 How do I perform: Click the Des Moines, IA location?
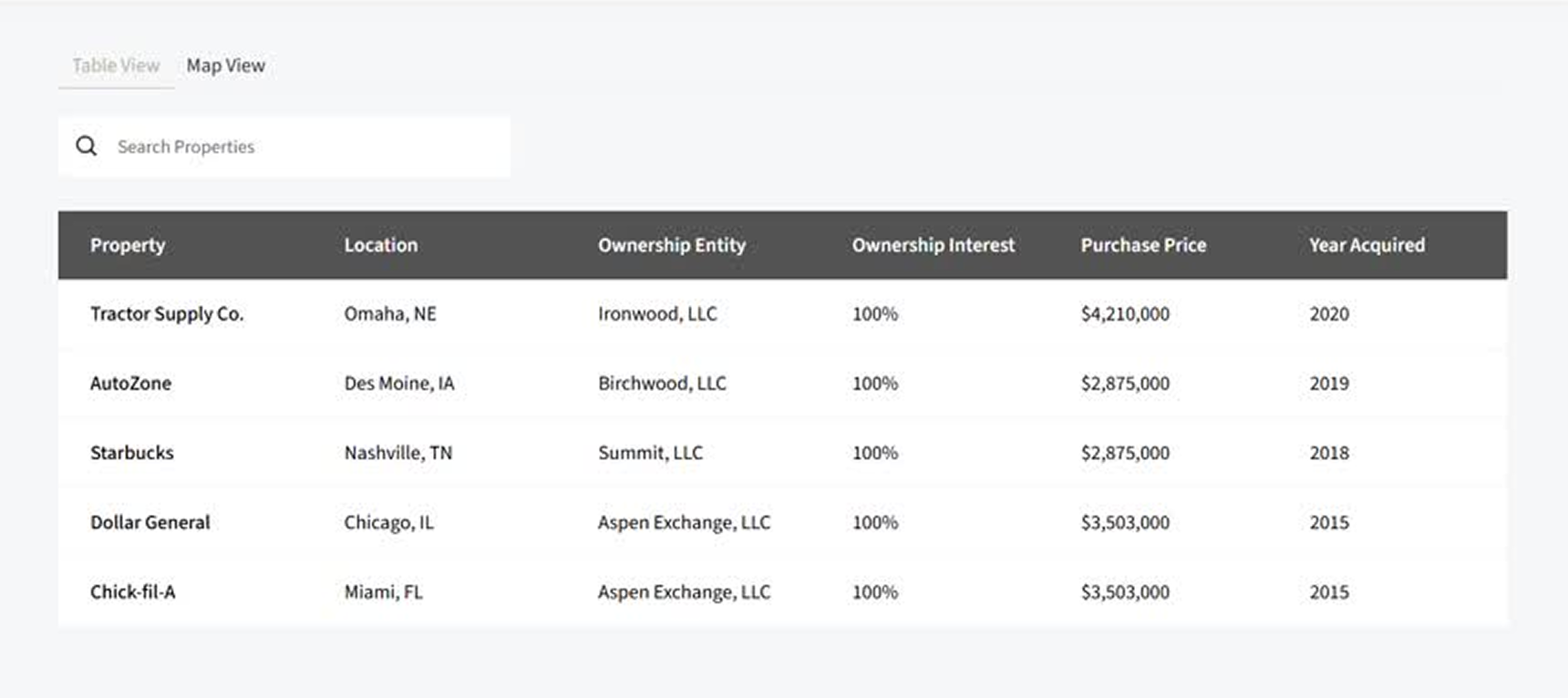(x=399, y=384)
